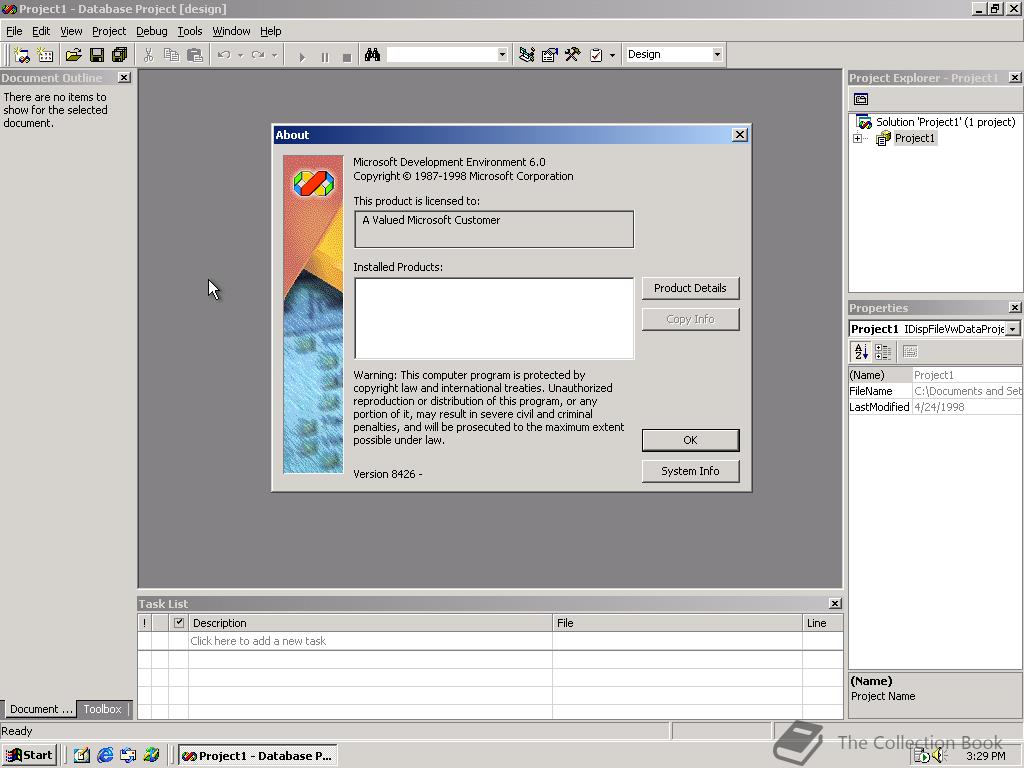Click the Line column header in Task List
This screenshot has height=768, width=1024.
click(823, 623)
